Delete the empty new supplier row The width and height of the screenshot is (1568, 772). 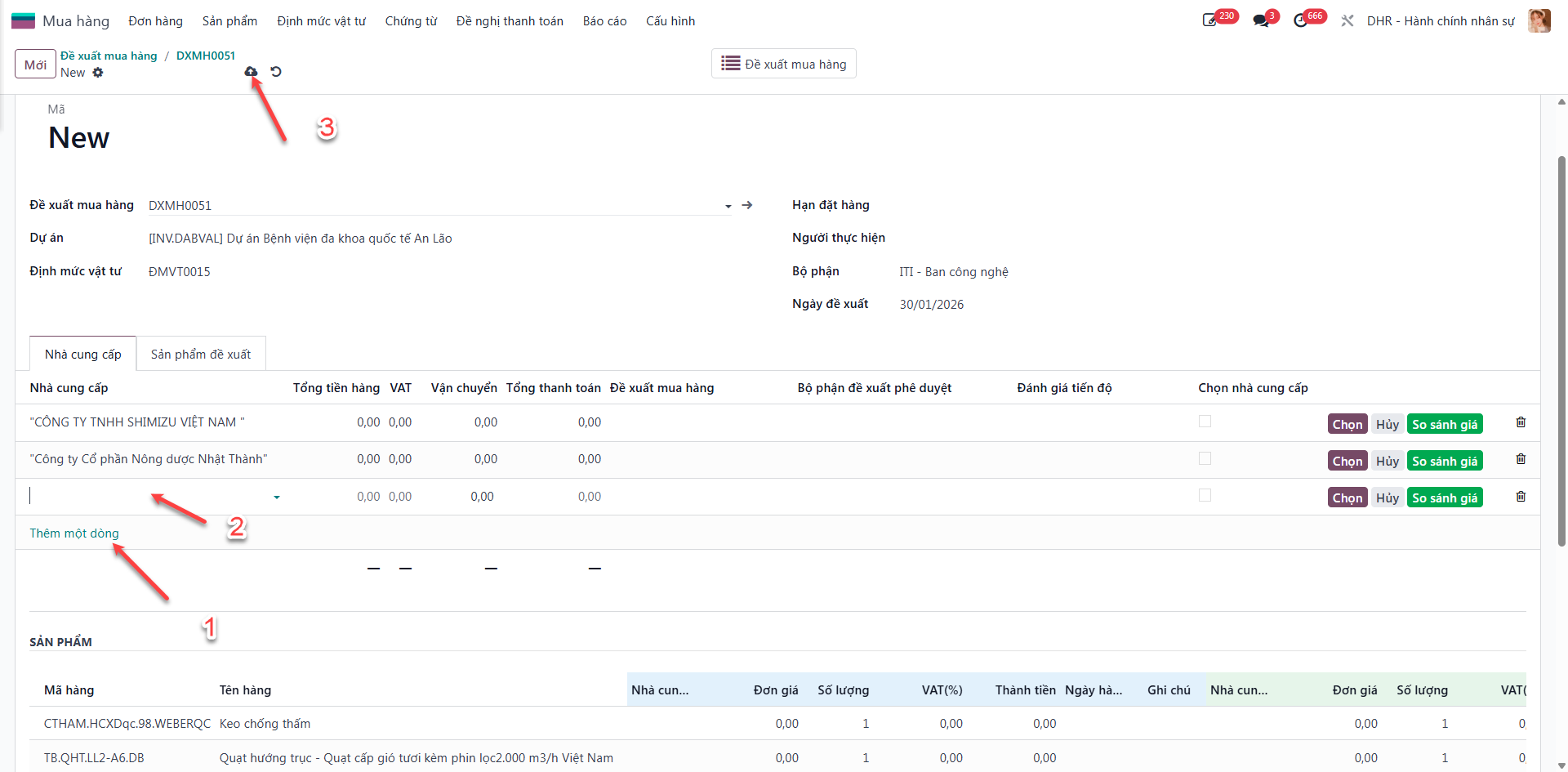pos(1521,497)
